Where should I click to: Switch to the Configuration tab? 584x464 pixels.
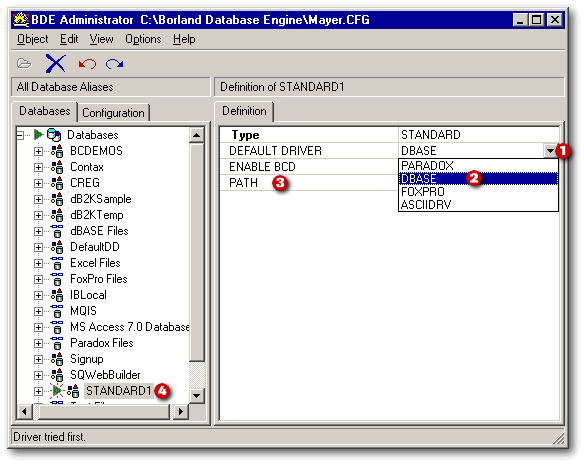click(x=114, y=113)
